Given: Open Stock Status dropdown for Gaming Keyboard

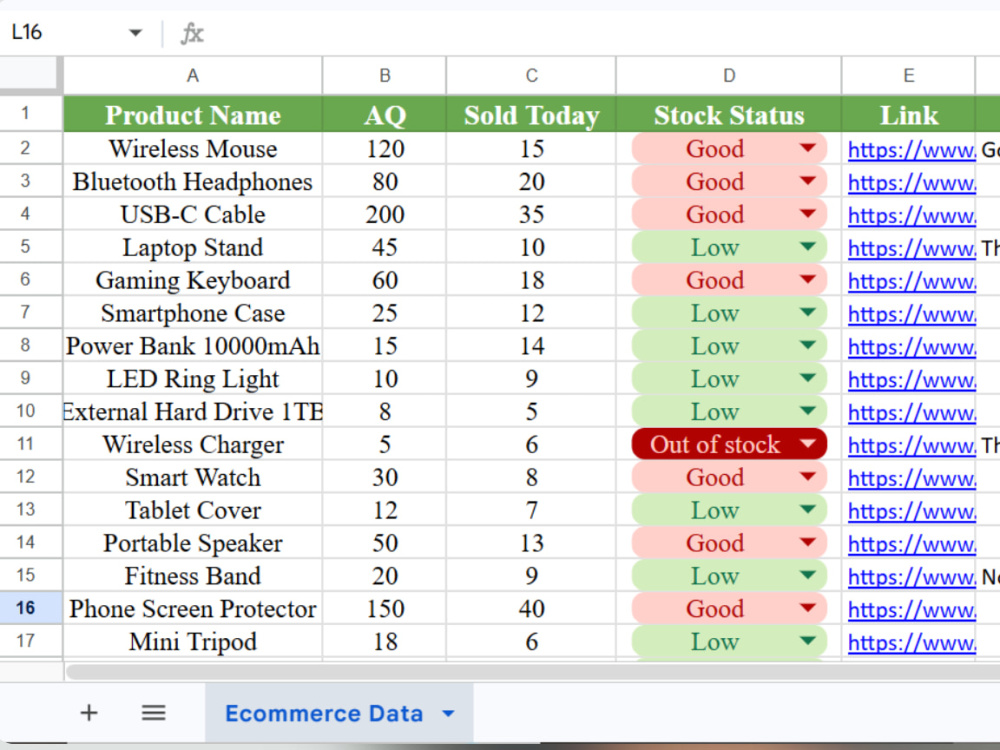Looking at the screenshot, I should coord(807,279).
